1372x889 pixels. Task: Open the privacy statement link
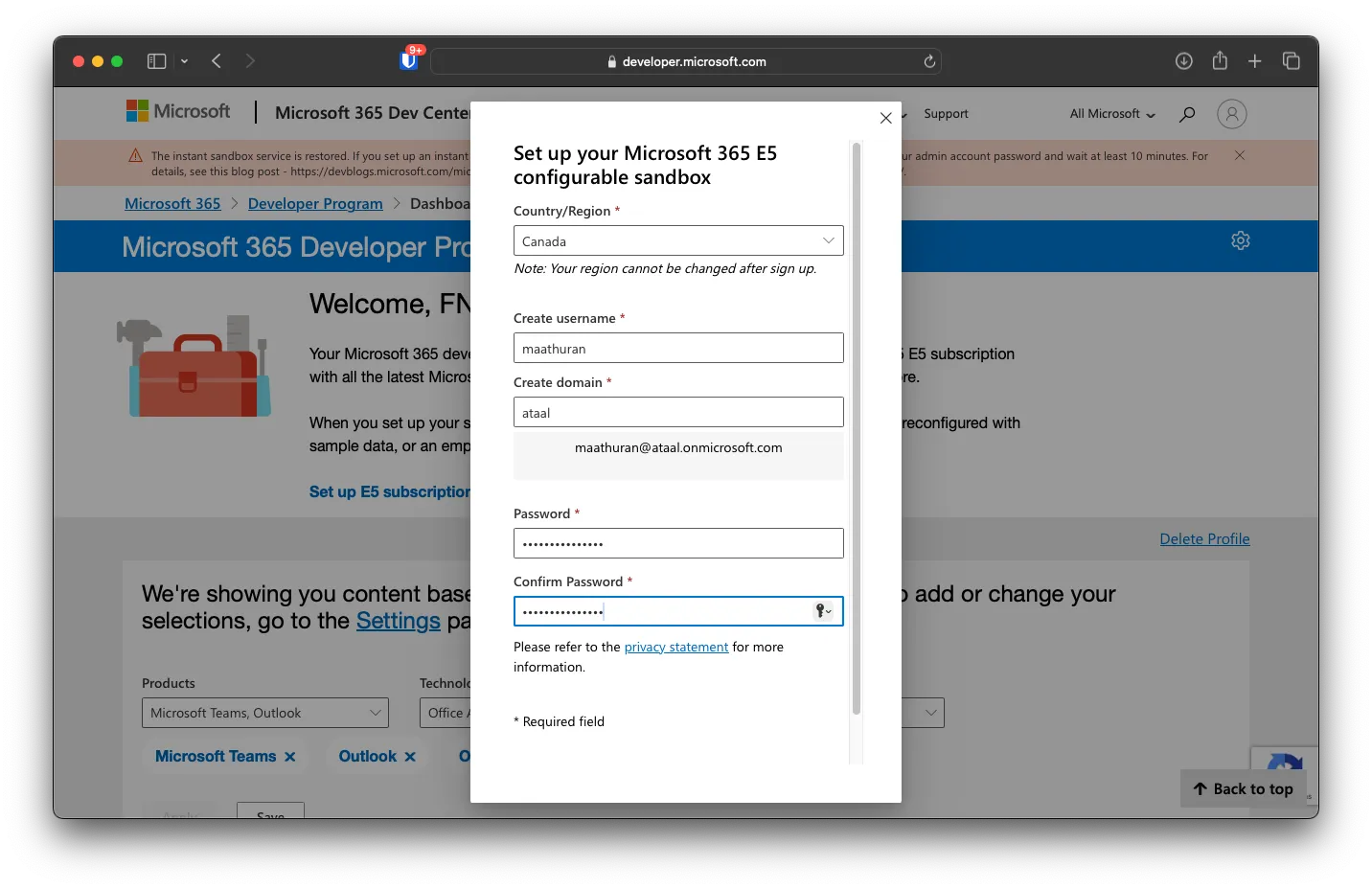point(676,648)
